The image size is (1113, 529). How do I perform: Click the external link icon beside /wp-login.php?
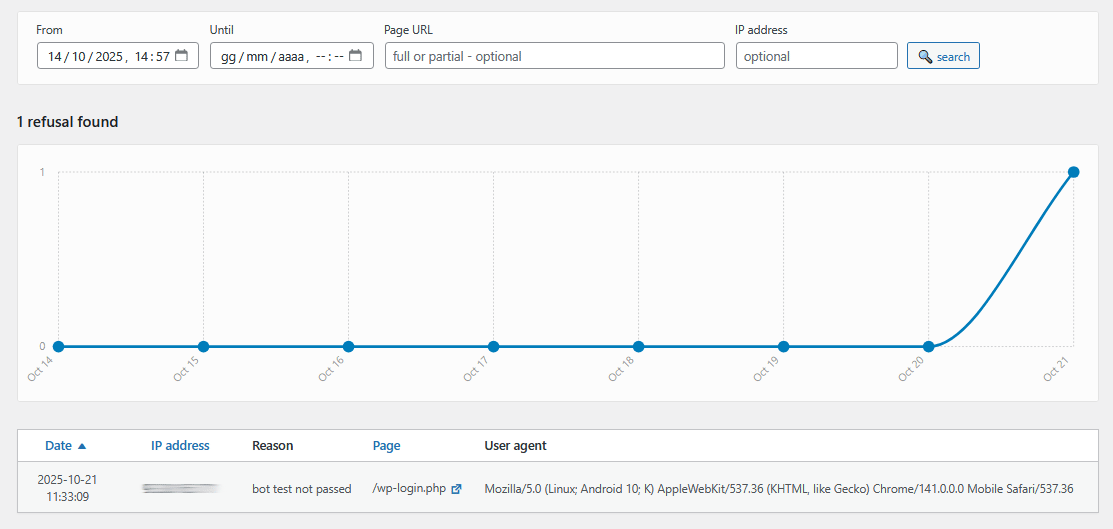457,489
